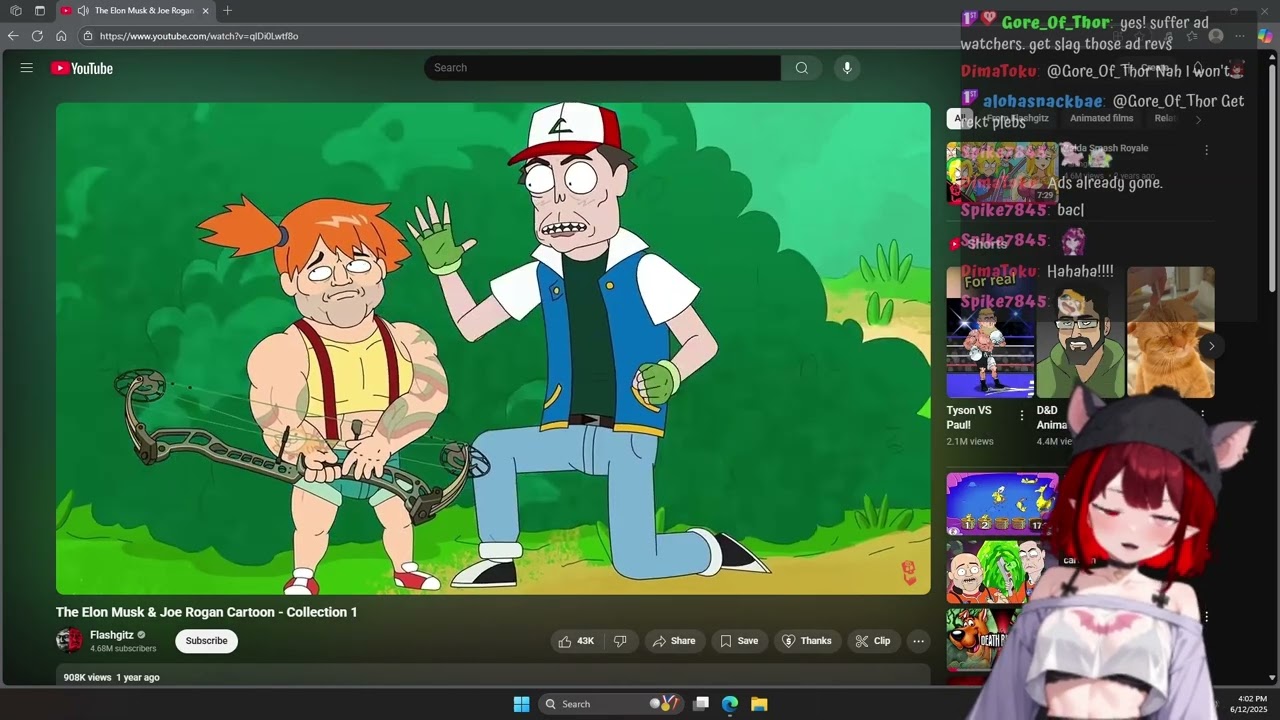Open more video actions ellipsis menu
The width and height of the screenshot is (1280, 720).
[x=918, y=641]
